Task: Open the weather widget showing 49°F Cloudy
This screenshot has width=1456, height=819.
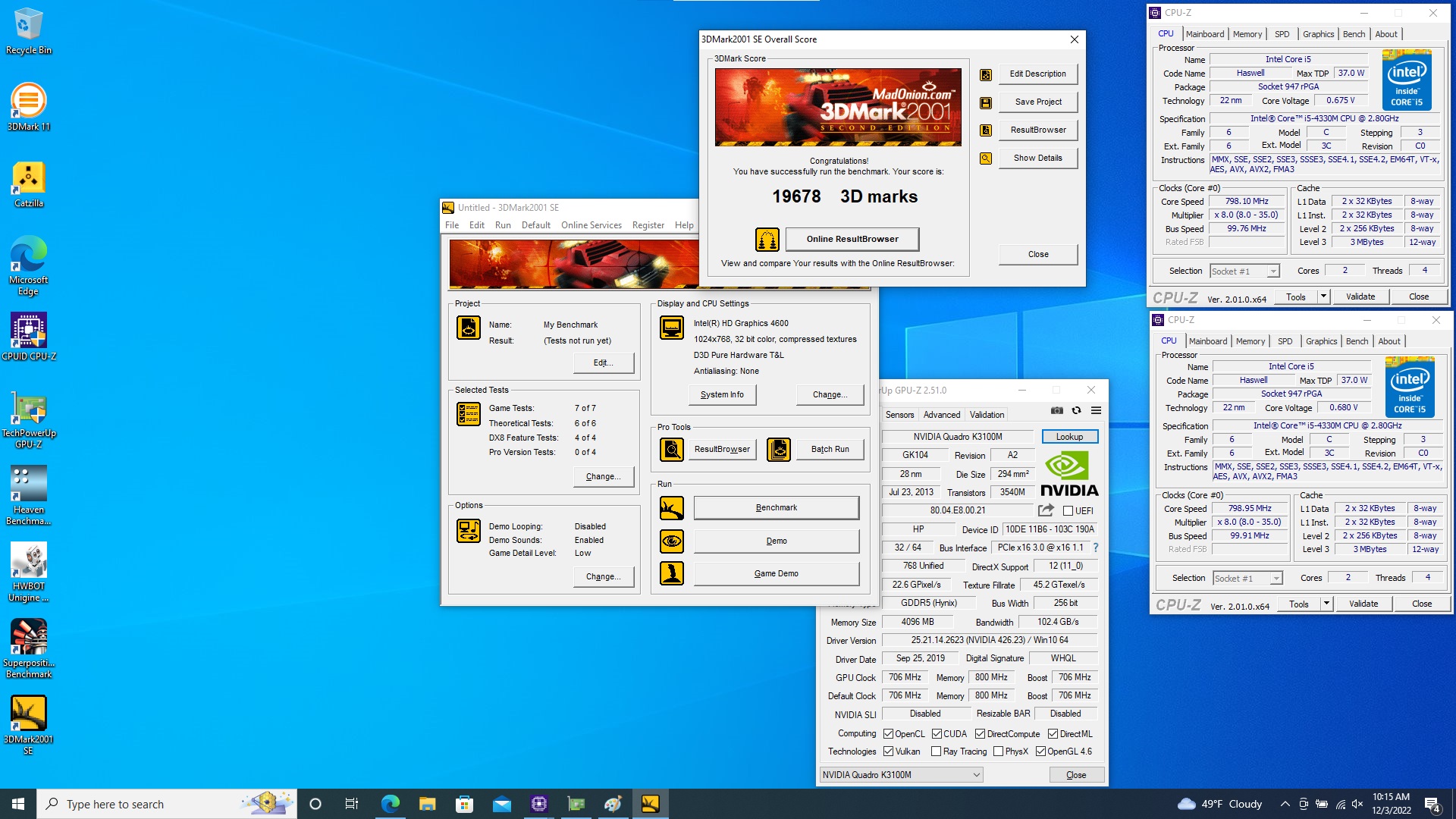Action: pos(1219,804)
